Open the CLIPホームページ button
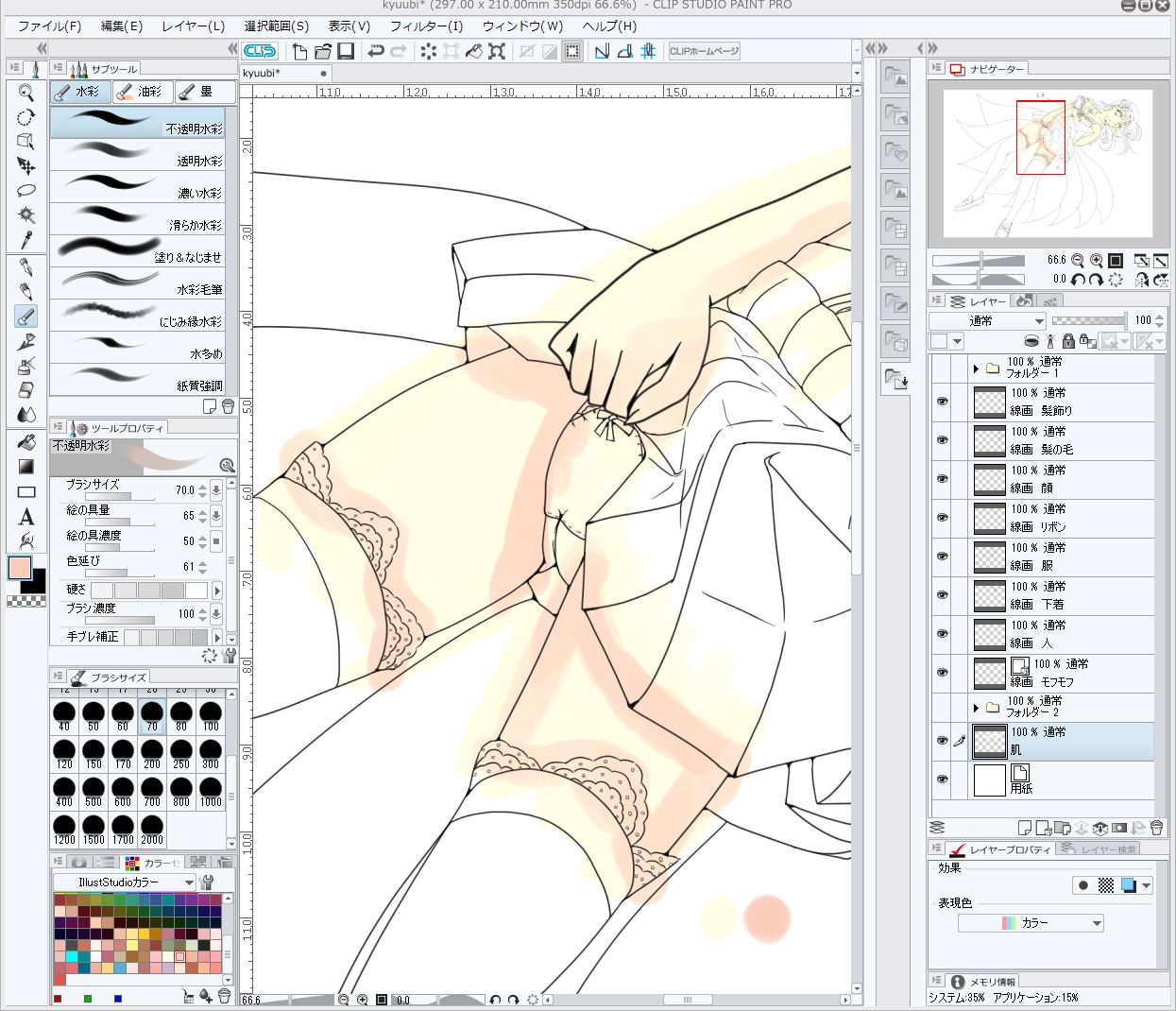 (x=705, y=51)
